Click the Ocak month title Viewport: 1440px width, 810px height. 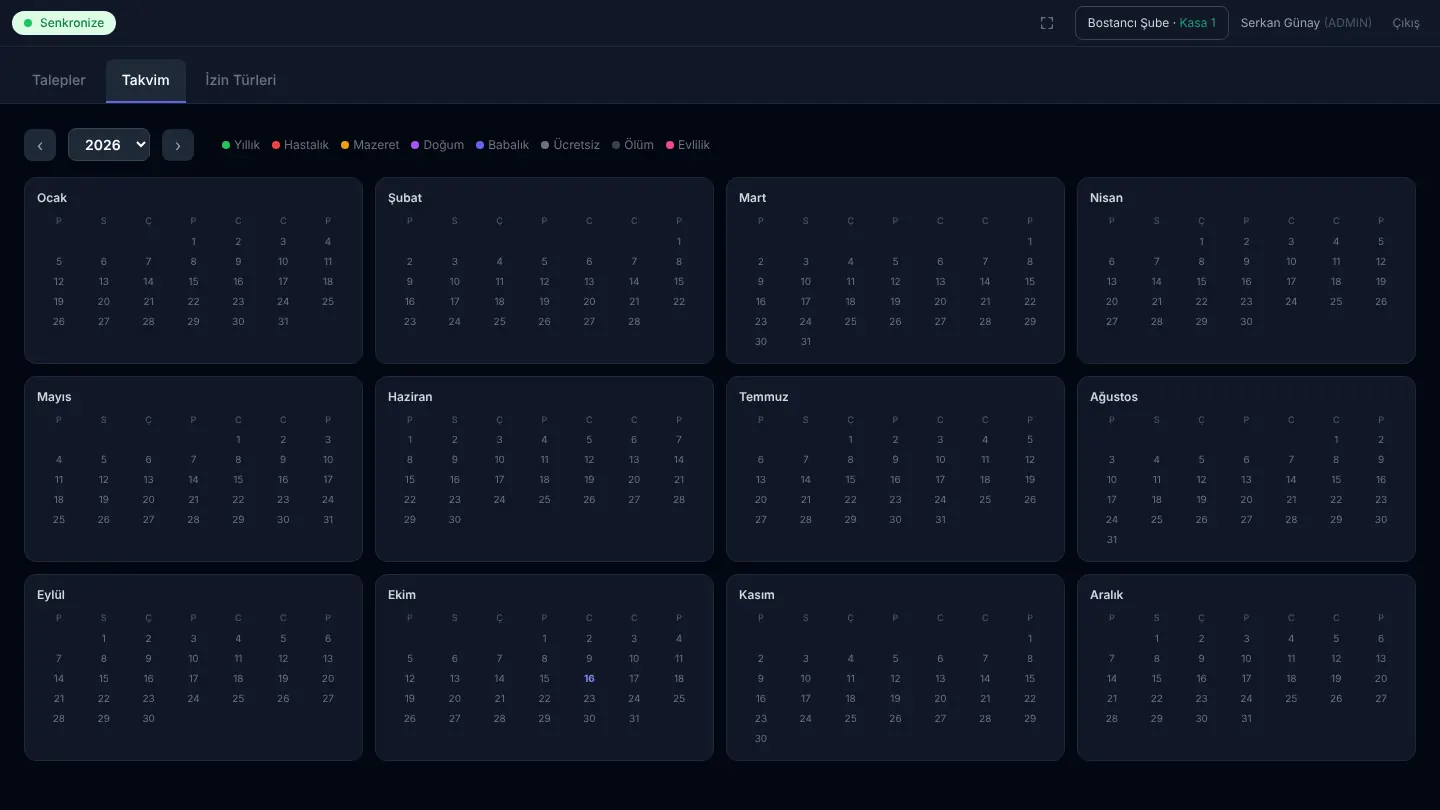[52, 198]
